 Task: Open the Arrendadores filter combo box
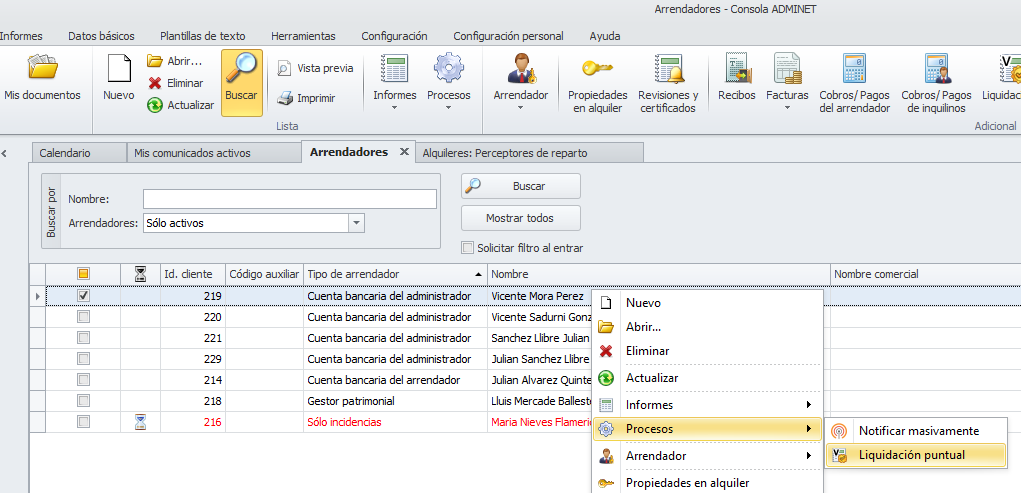356,223
